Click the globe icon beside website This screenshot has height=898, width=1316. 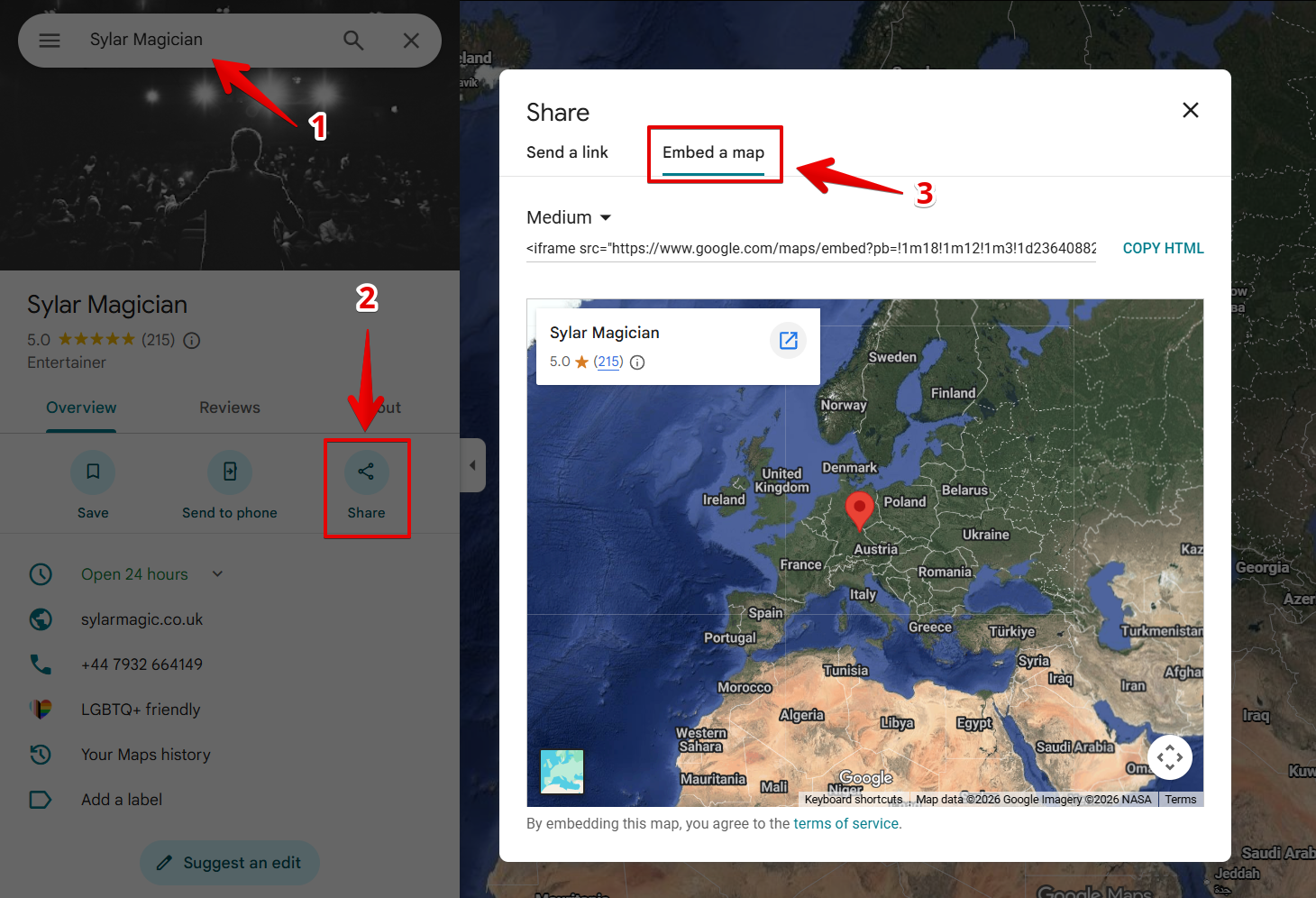[41, 619]
